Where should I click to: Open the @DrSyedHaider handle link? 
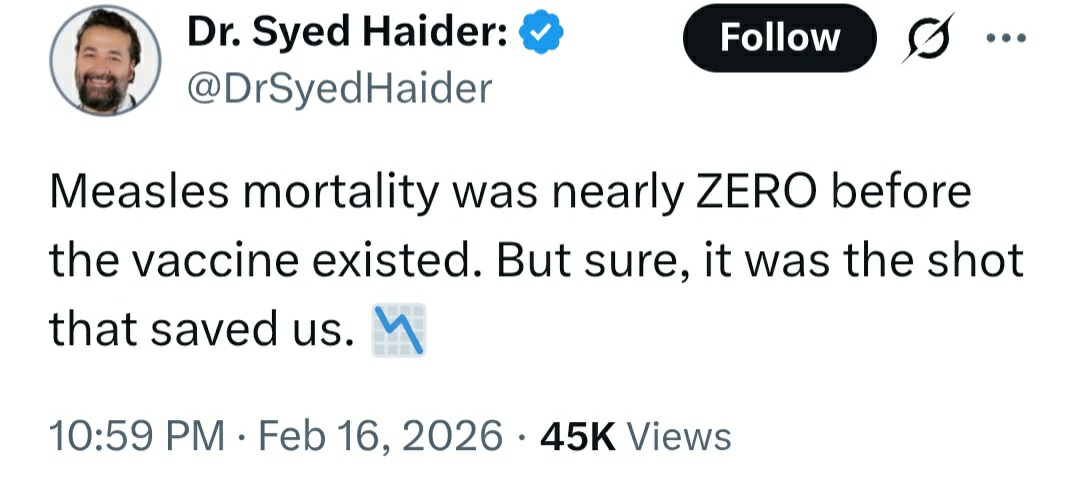[339, 88]
